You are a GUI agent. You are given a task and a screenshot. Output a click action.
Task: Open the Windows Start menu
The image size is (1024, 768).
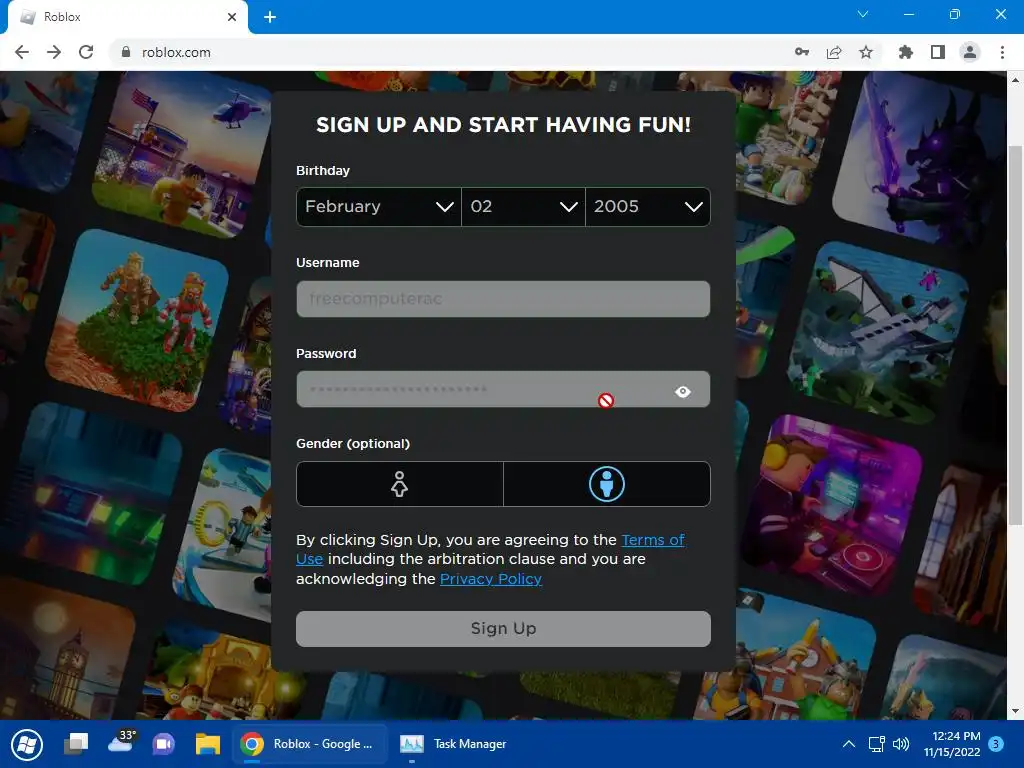(27, 744)
